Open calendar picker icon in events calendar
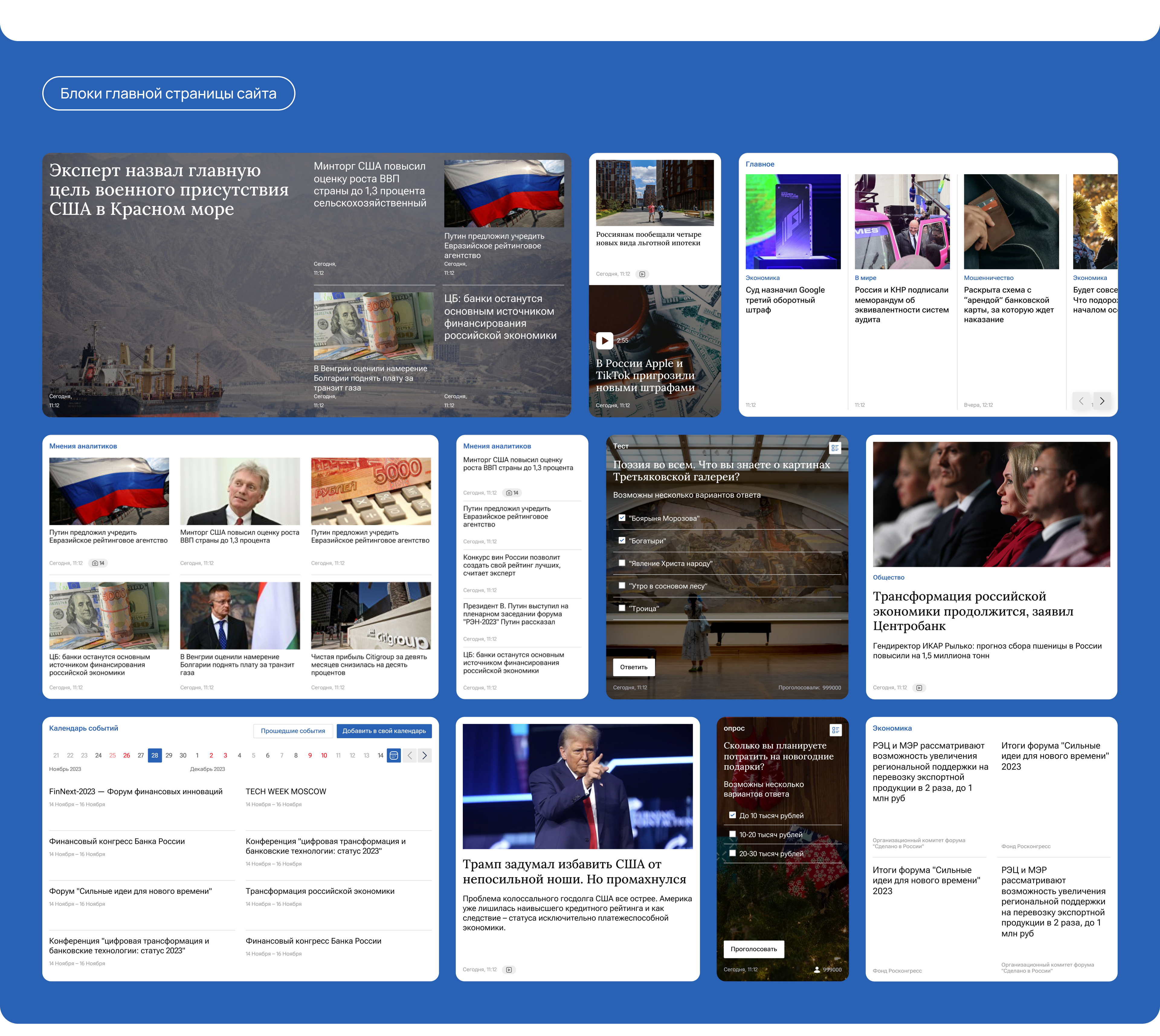1160x1036 pixels. point(394,755)
